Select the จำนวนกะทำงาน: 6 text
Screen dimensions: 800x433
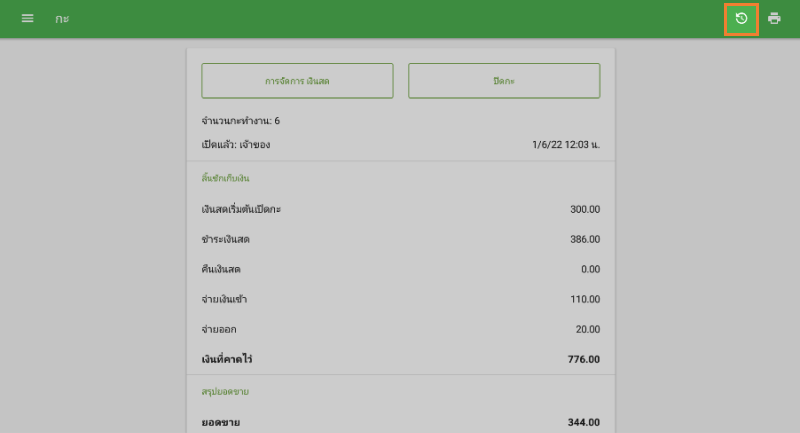tap(240, 121)
